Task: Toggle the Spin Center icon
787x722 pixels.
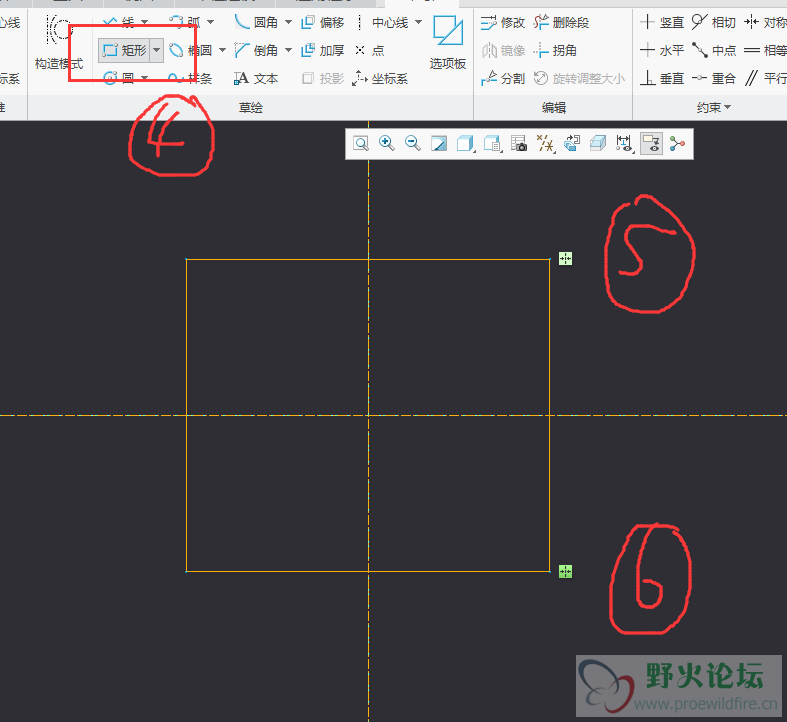Action: (x=677, y=144)
